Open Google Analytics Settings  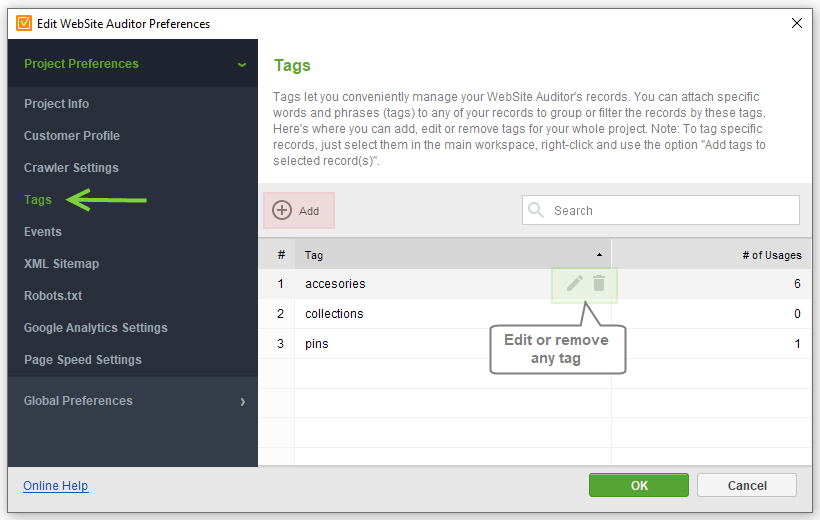click(x=96, y=327)
